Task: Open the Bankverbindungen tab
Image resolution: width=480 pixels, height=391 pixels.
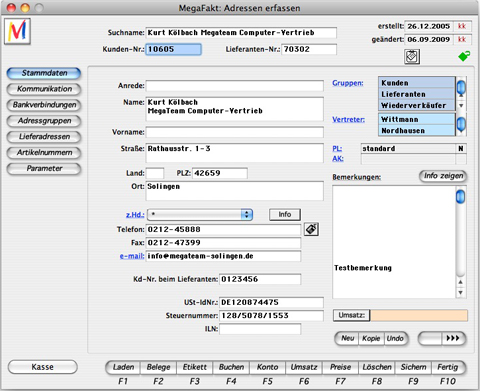Action: click(x=44, y=105)
